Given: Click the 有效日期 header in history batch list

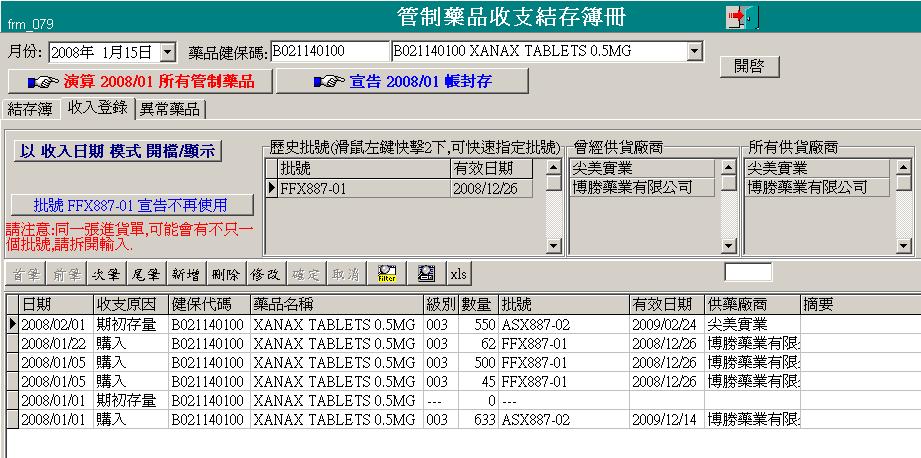Looking at the screenshot, I should [492, 169].
